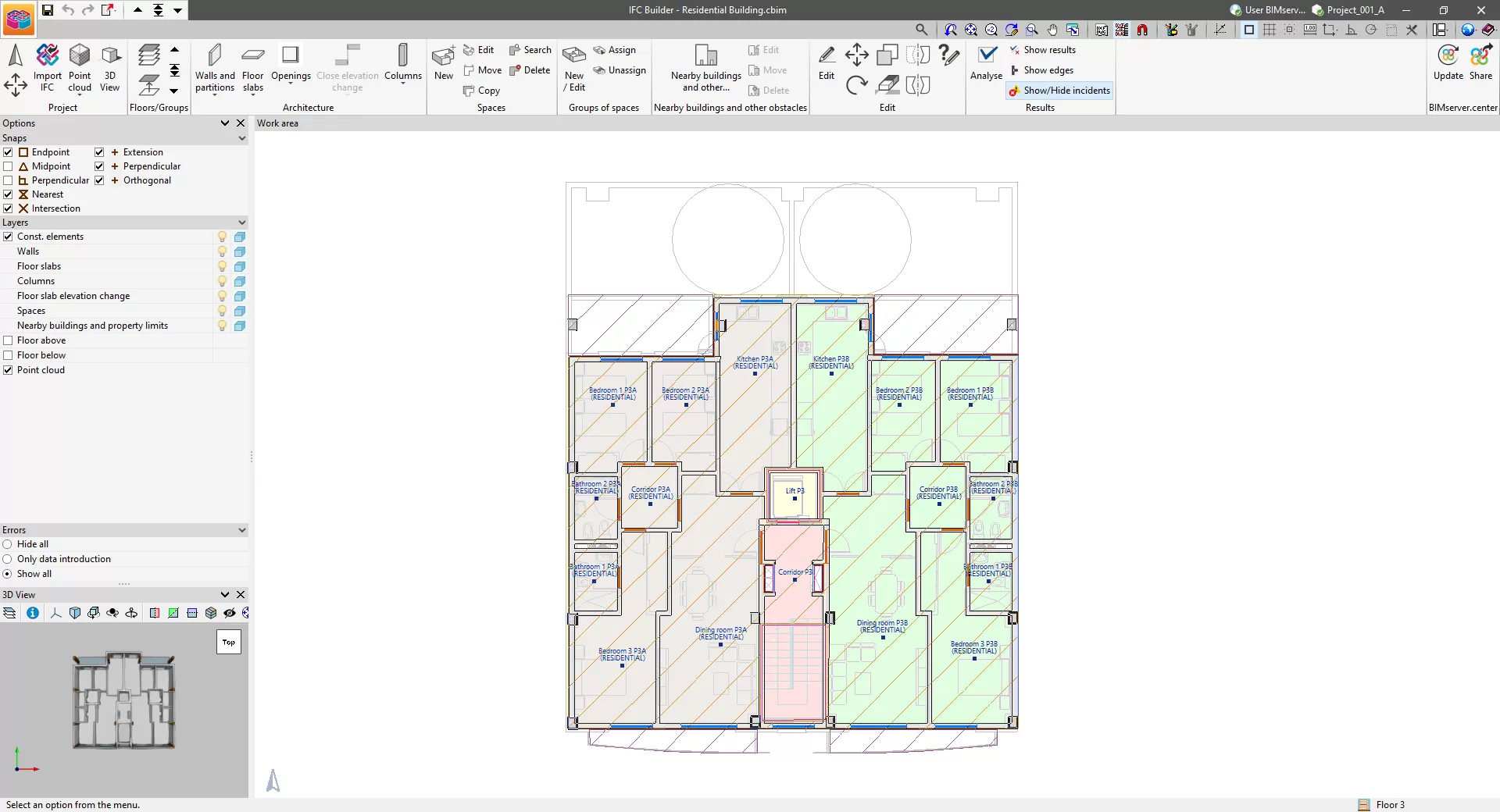Collapse the Layers section

click(241, 223)
